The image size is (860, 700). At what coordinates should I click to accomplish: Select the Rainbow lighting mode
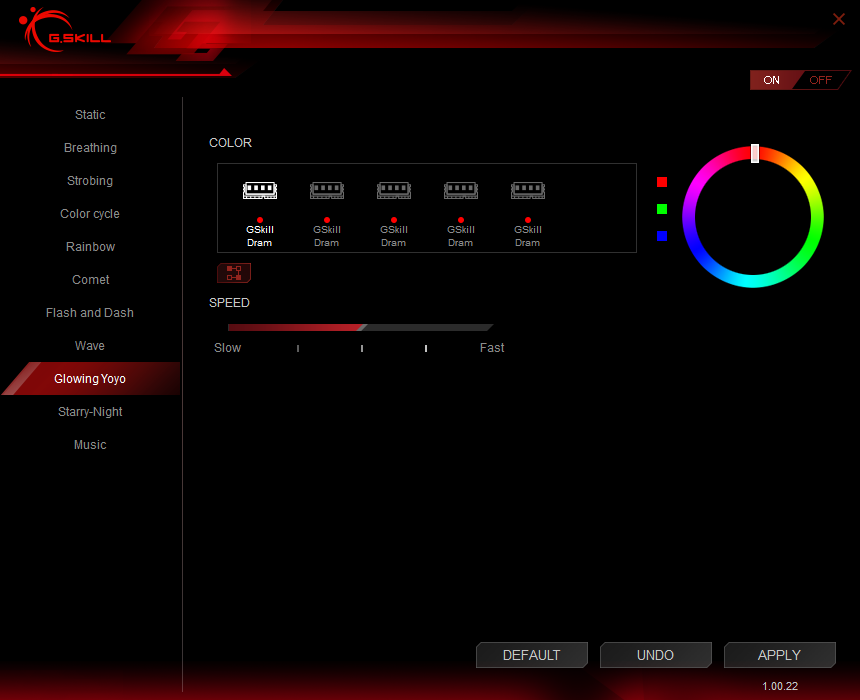pyautogui.click(x=90, y=246)
